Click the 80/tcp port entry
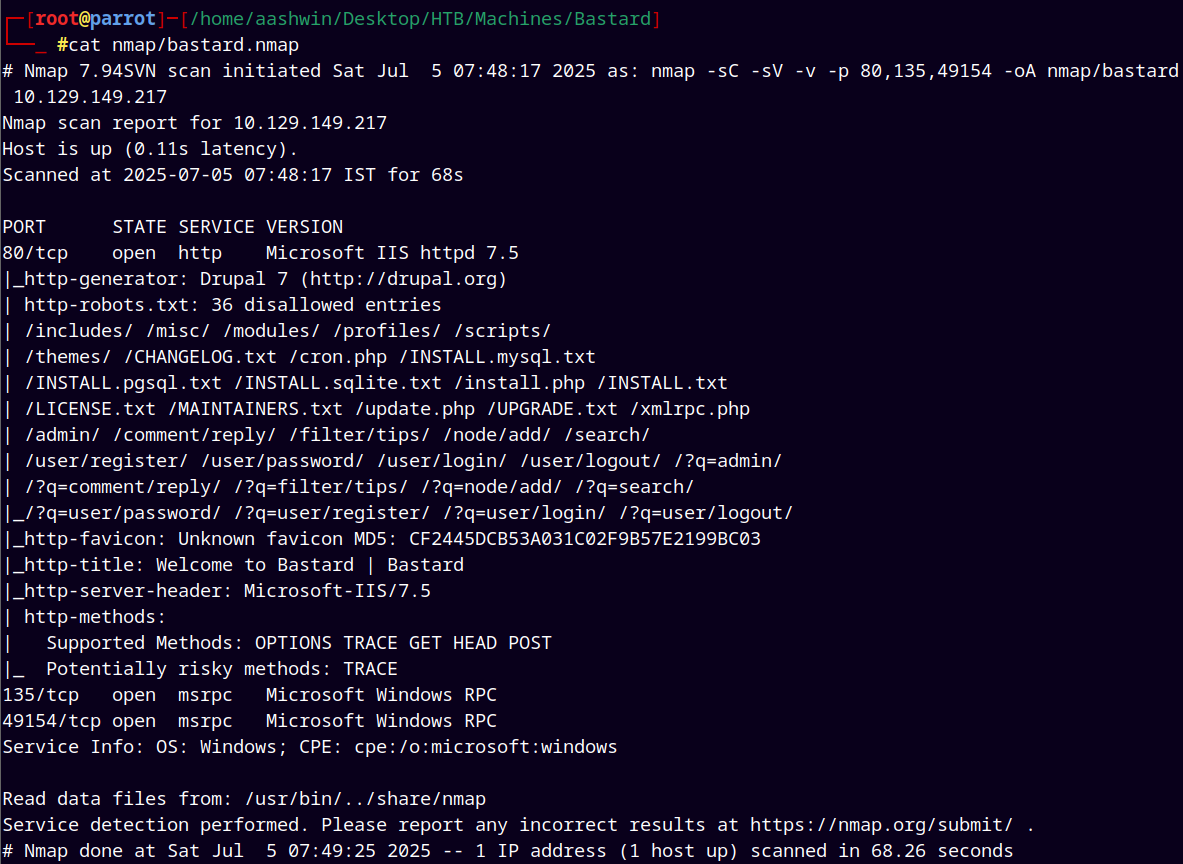The height and width of the screenshot is (864, 1183). pos(35,253)
